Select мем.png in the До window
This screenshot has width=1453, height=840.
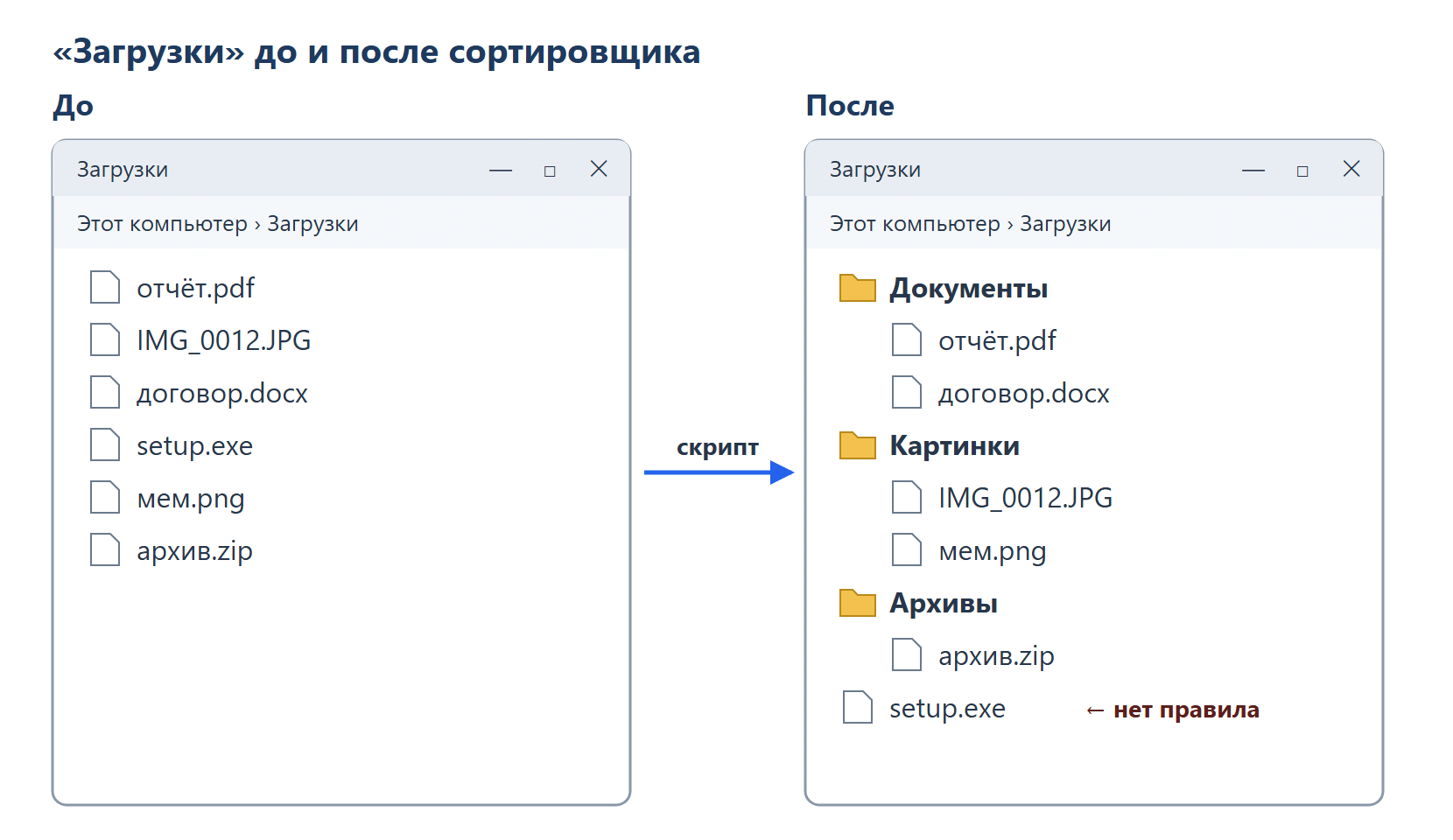[x=191, y=499]
